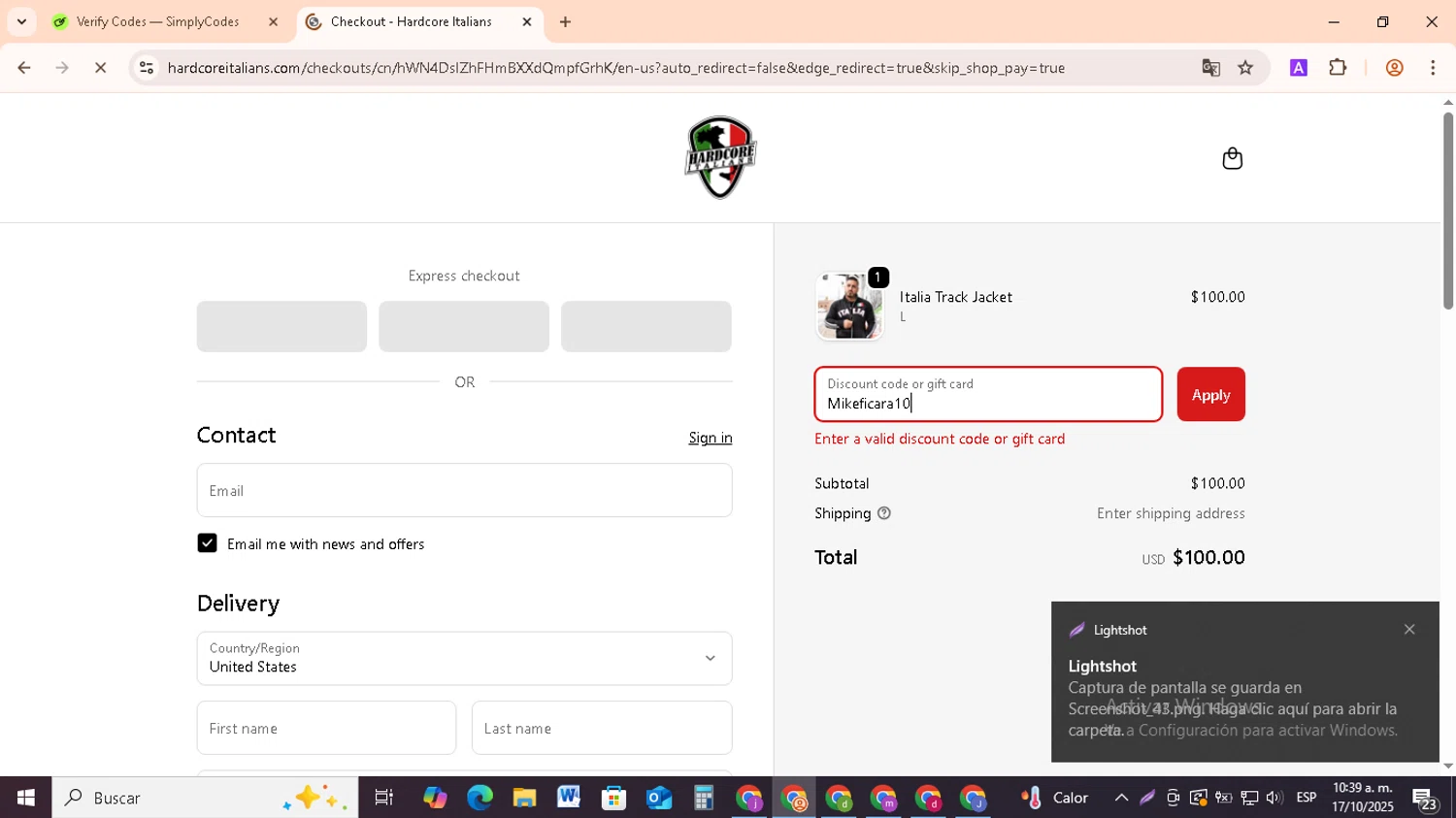Click the first express checkout button
1456x818 pixels.
click(281, 326)
